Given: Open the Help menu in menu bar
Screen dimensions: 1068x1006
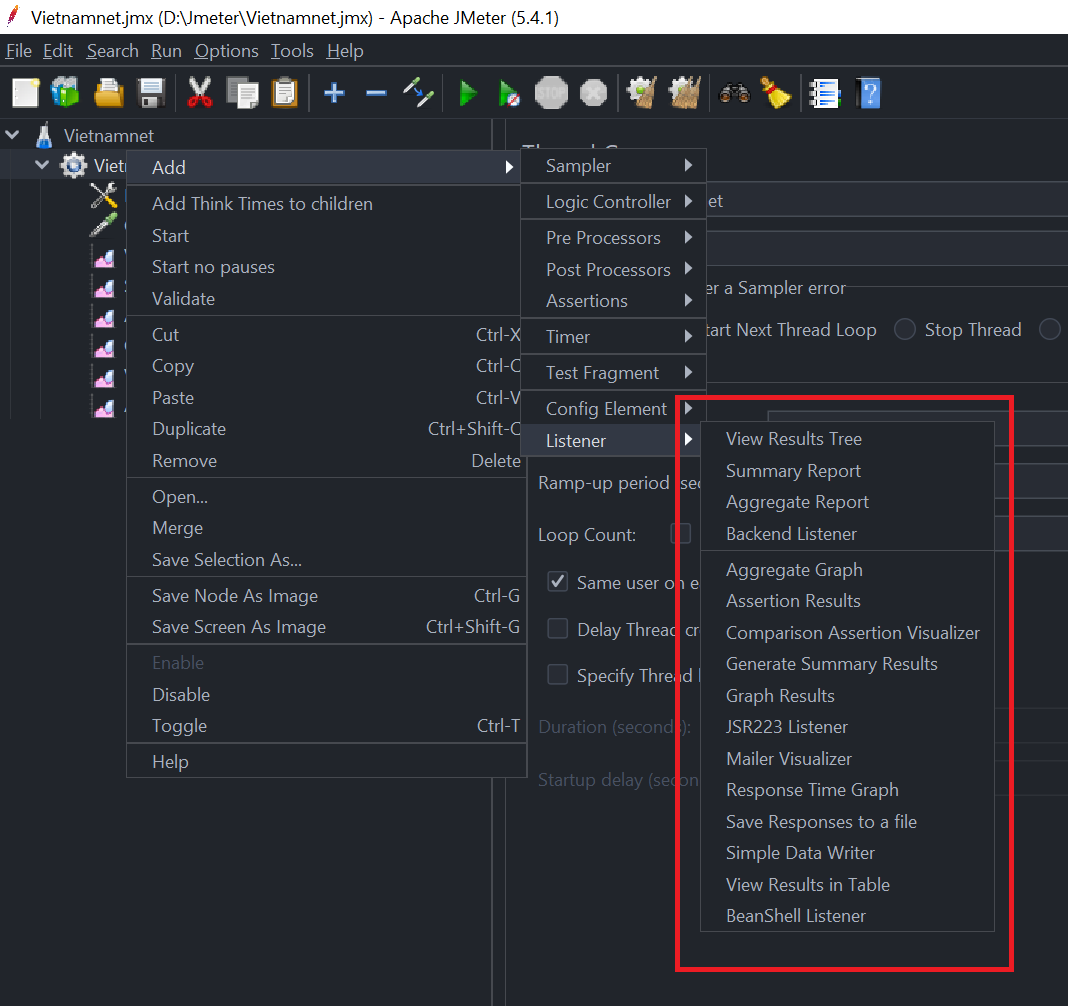Looking at the screenshot, I should tap(345, 51).
